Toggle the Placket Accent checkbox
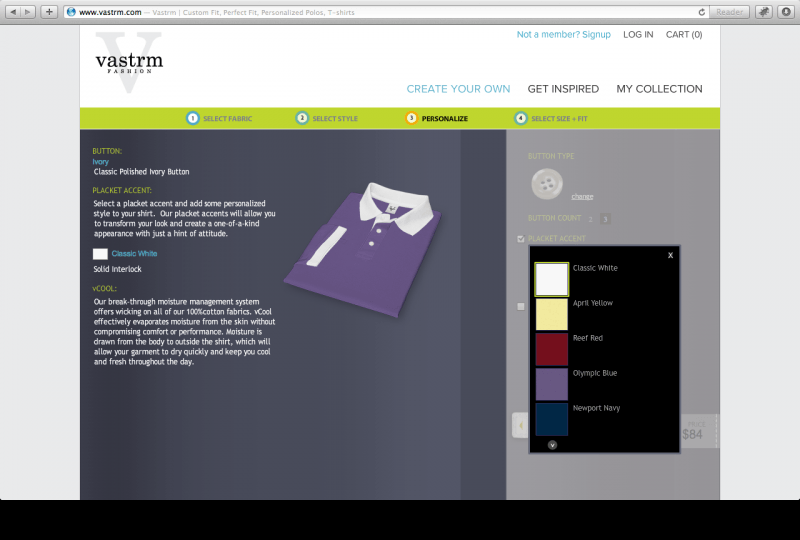The image size is (800, 540). 520,239
